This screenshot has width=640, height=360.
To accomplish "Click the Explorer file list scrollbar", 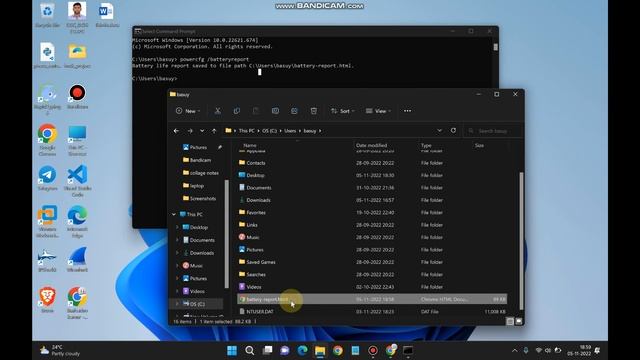I will pyautogui.click(x=521, y=241).
